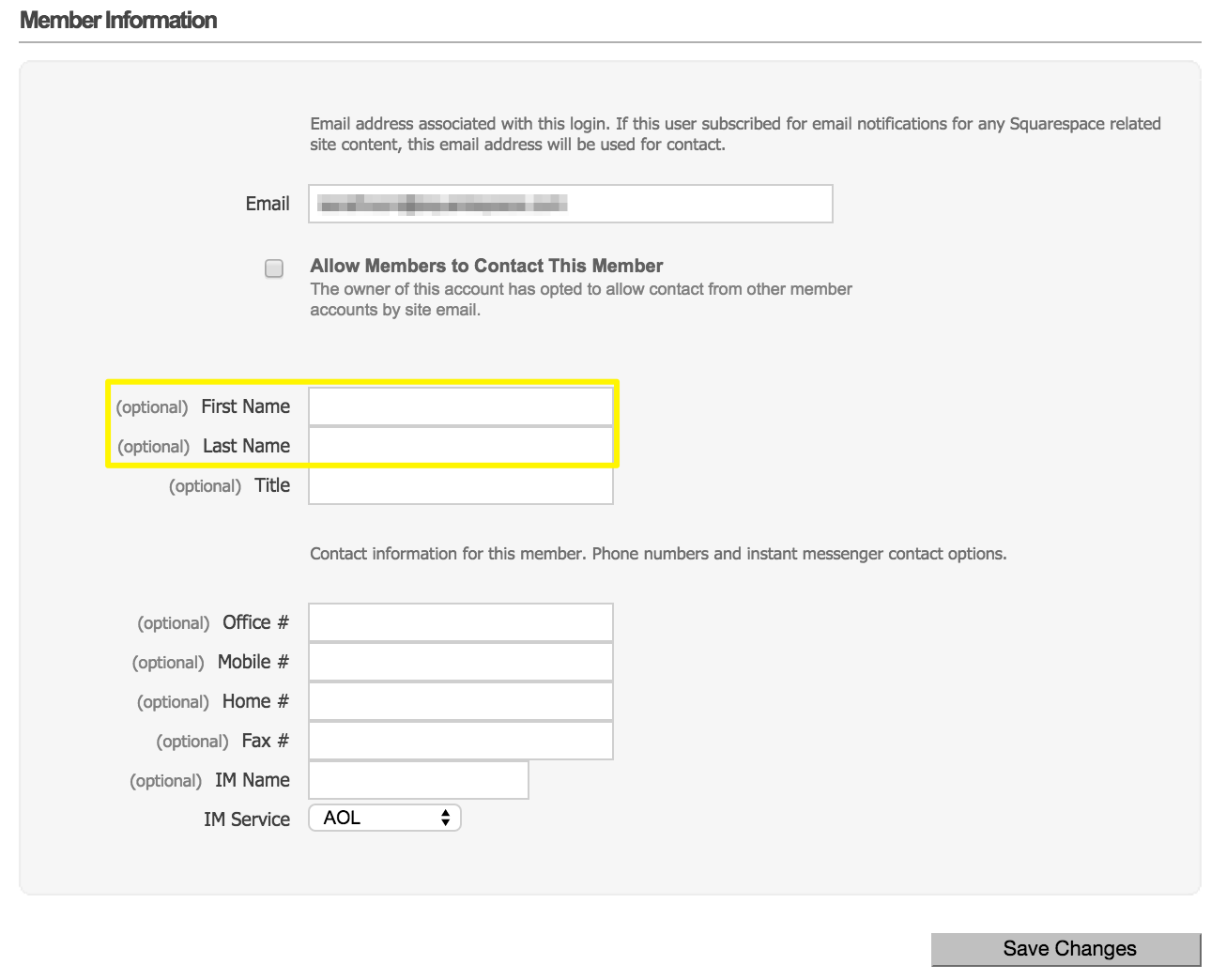1211x980 pixels.
Task: Click the First Name label text
Action: click(245, 406)
